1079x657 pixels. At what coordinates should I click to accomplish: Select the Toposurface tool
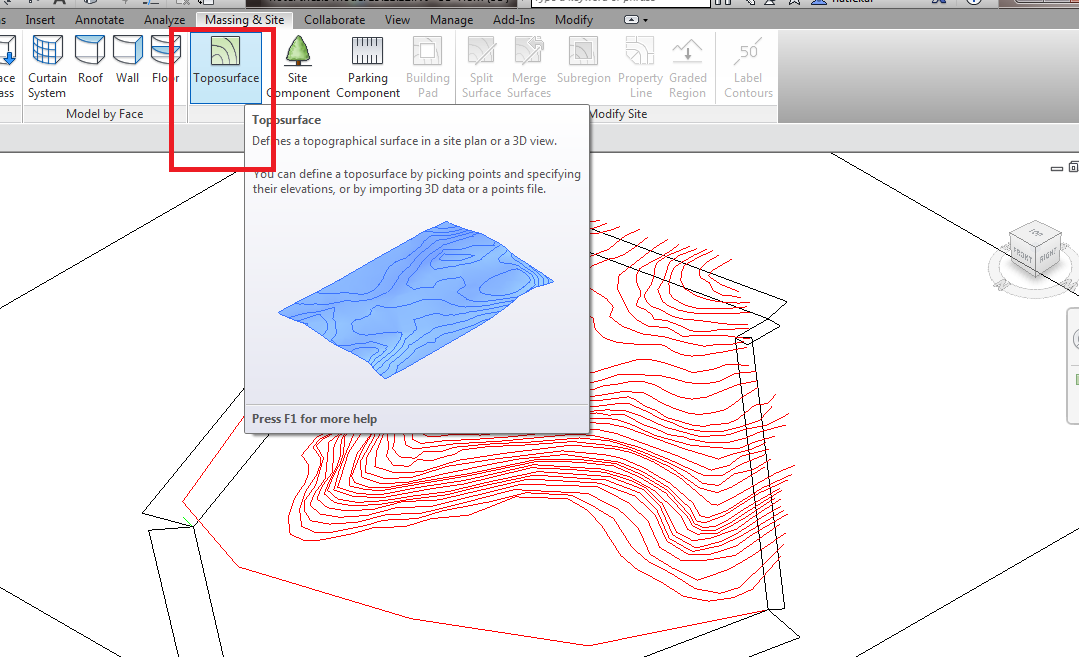coord(225,65)
